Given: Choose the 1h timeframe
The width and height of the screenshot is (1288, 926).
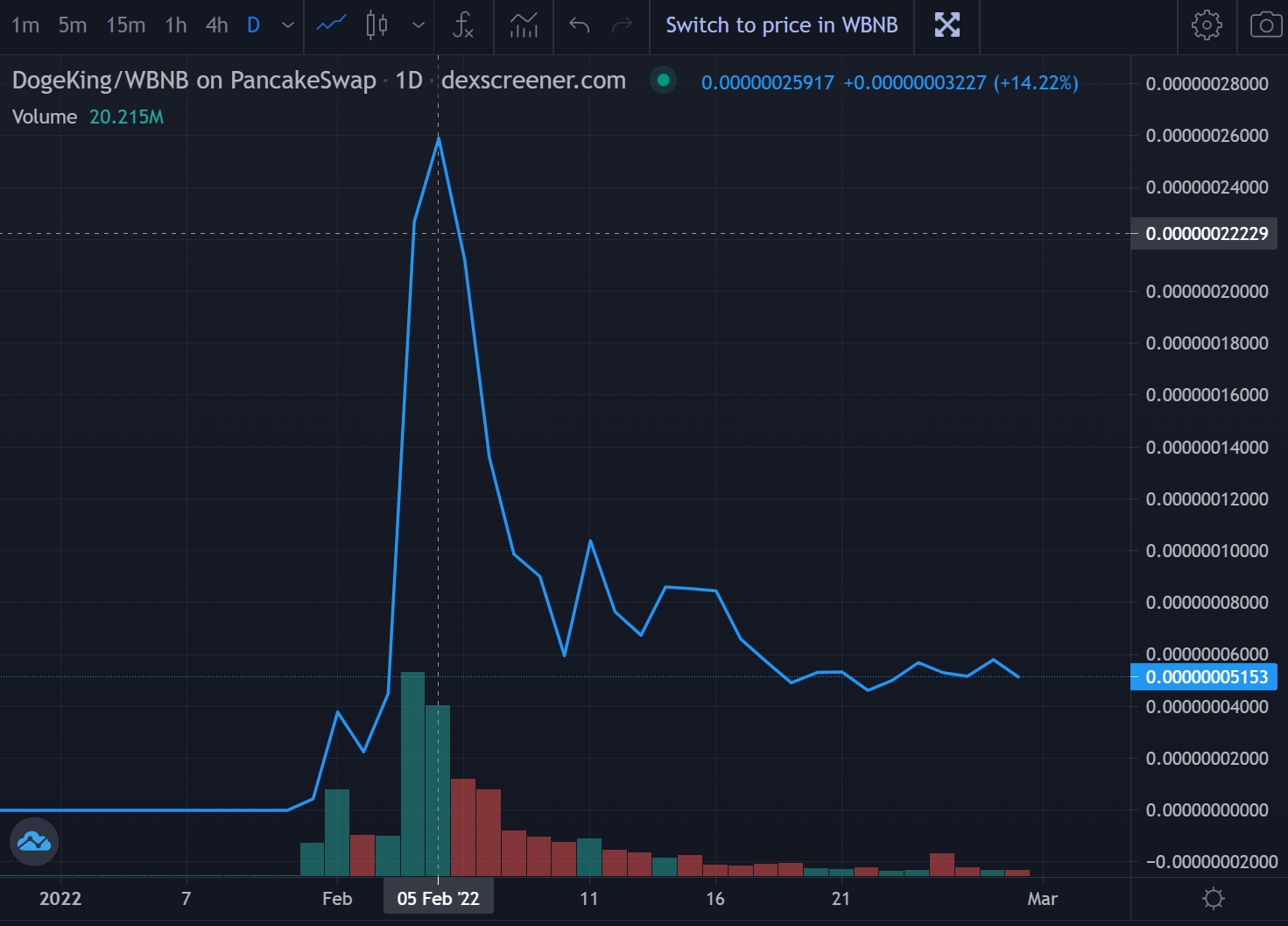Looking at the screenshot, I should click(x=175, y=25).
